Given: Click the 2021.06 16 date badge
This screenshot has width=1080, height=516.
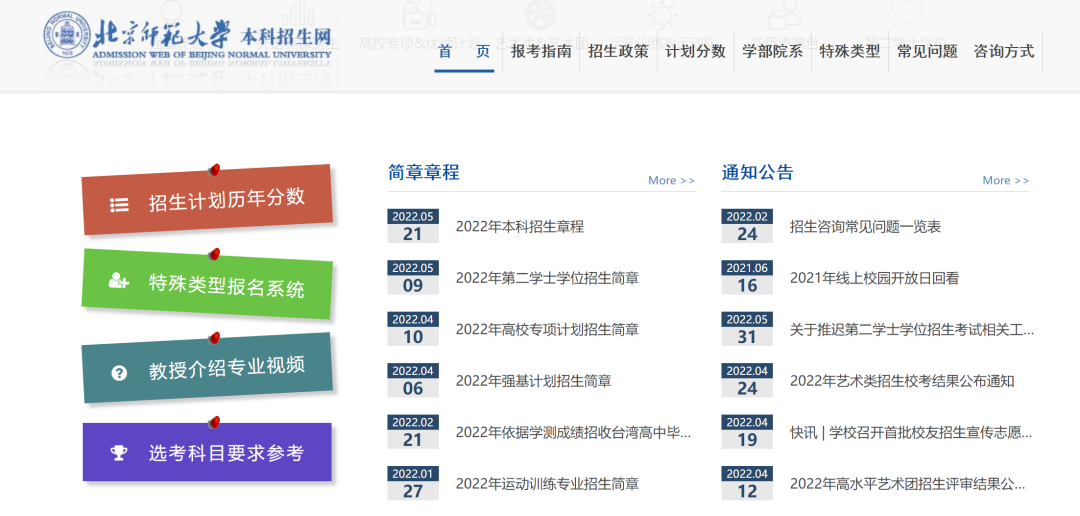Looking at the screenshot, I should click(747, 278).
